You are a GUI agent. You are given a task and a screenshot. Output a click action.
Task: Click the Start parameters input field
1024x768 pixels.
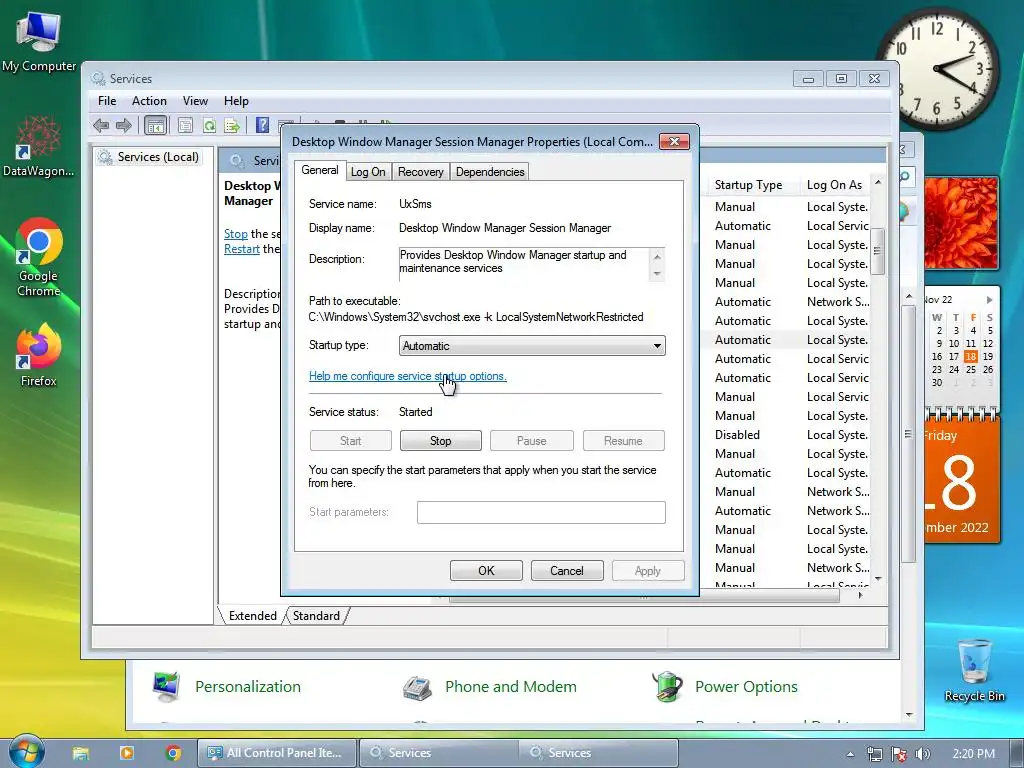coord(541,513)
